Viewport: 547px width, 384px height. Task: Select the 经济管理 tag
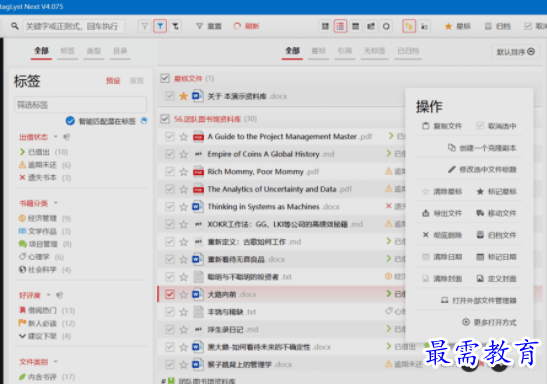coord(42,218)
